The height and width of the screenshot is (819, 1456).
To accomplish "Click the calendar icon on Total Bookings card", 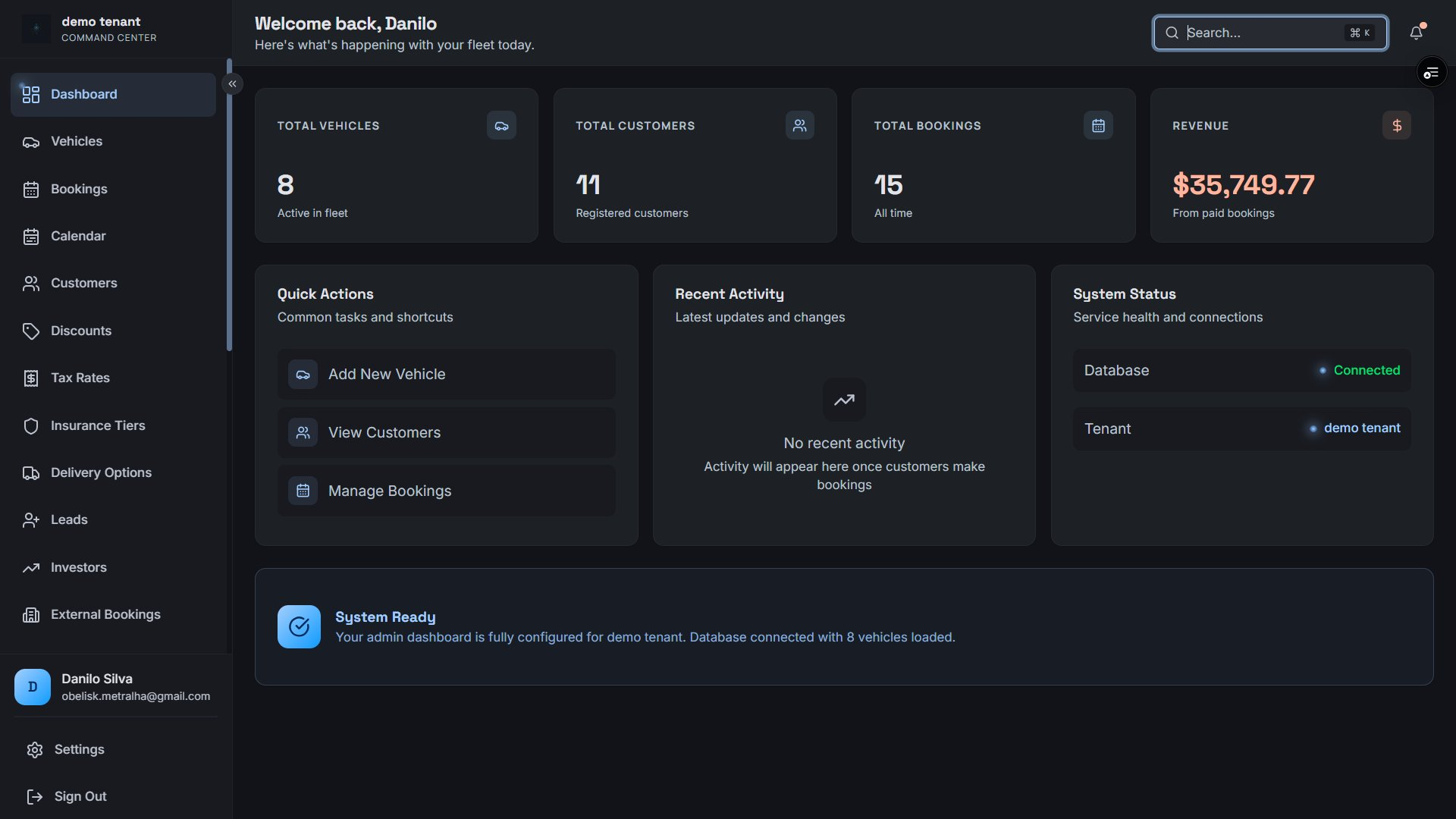I will pyautogui.click(x=1098, y=126).
